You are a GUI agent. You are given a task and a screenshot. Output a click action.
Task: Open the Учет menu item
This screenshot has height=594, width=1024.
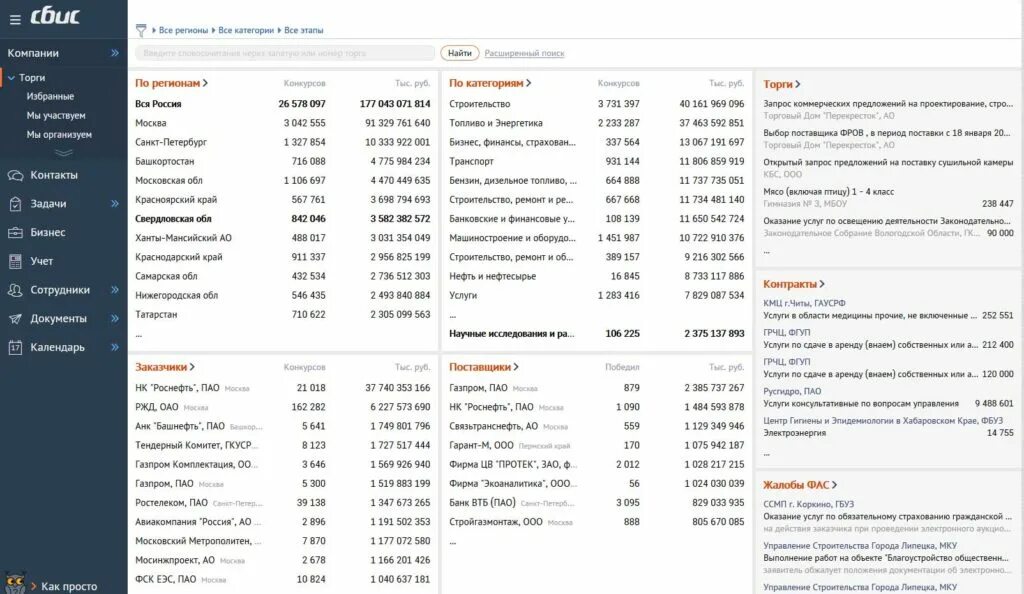[x=41, y=261]
